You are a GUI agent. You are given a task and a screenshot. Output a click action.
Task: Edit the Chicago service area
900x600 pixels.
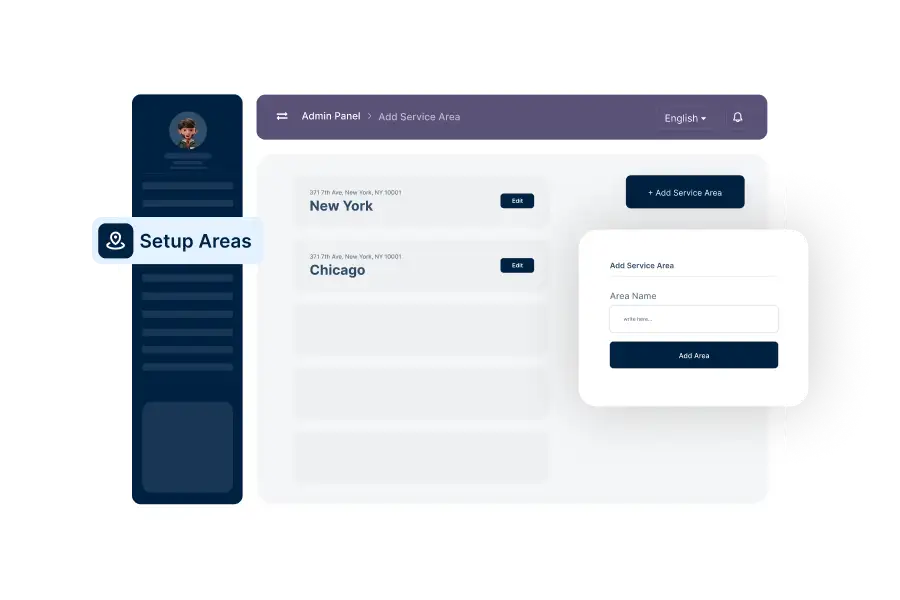tap(517, 266)
